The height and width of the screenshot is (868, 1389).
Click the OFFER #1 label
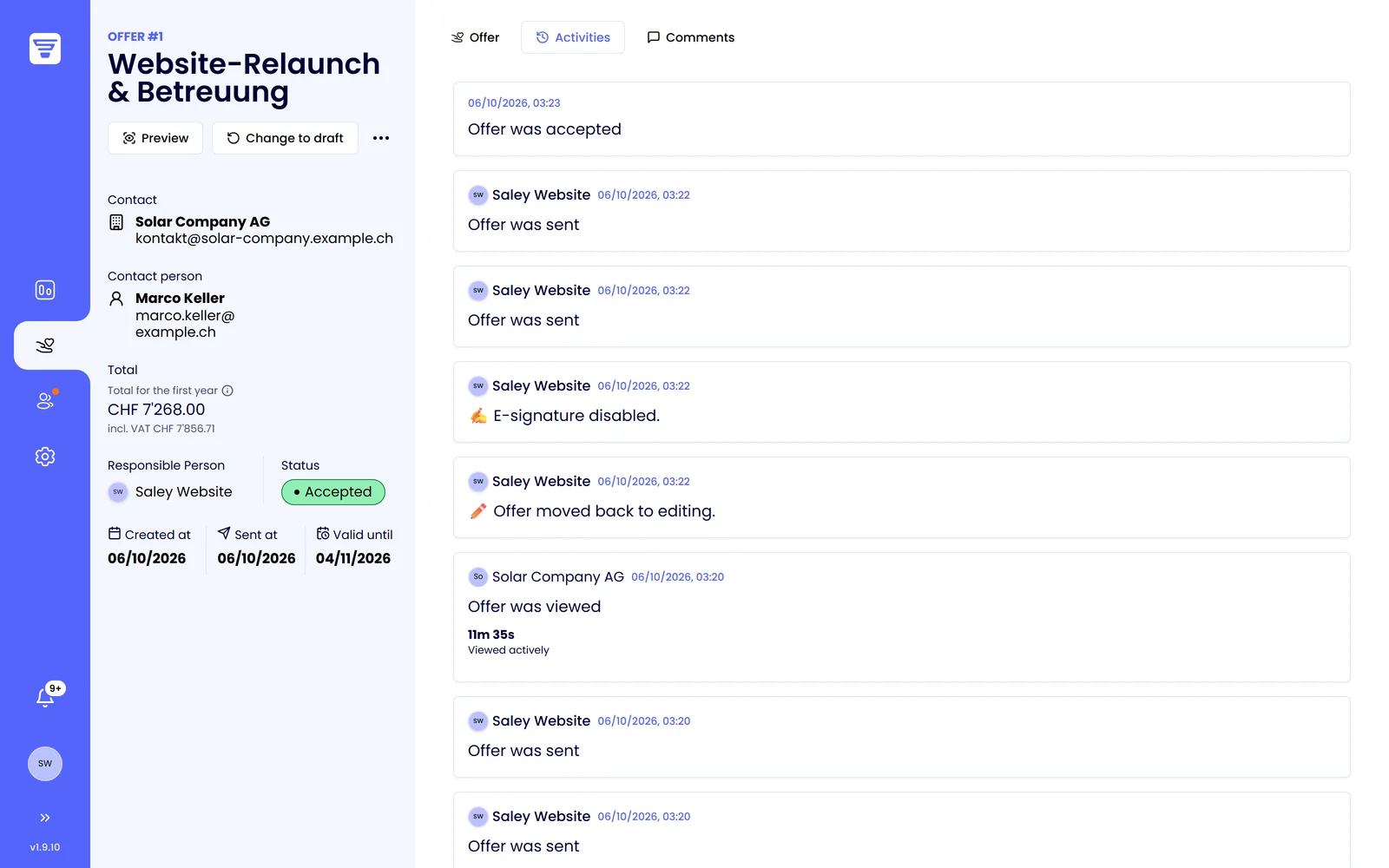(135, 36)
